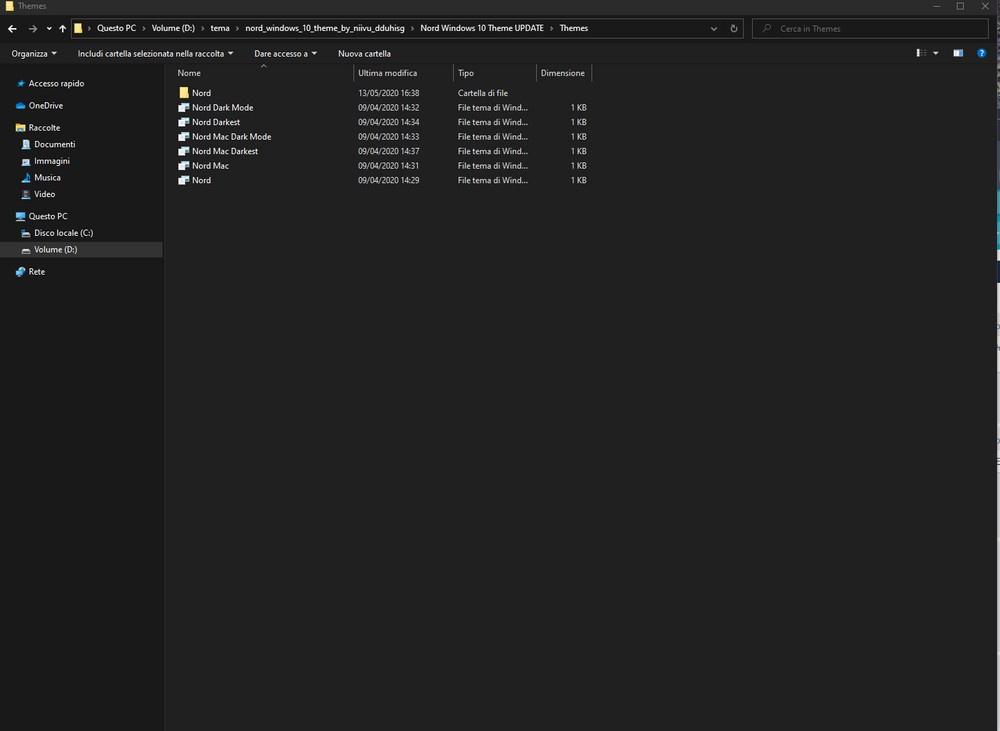Expand the Organizza dropdown menu
Screen dimensions: 1000x731
click(x=34, y=54)
